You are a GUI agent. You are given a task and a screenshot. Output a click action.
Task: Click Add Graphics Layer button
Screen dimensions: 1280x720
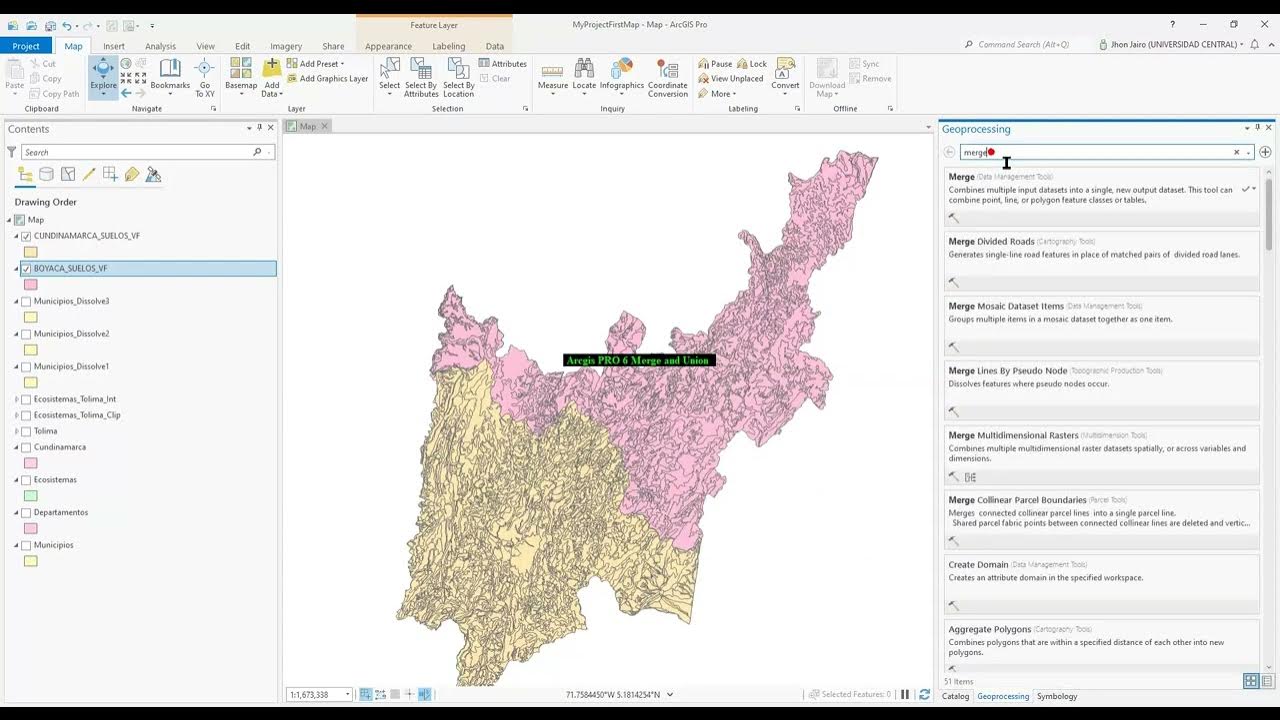point(328,78)
